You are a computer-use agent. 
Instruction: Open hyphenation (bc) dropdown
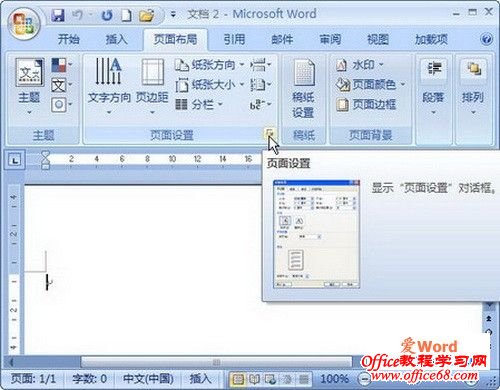pyautogui.click(x=261, y=105)
